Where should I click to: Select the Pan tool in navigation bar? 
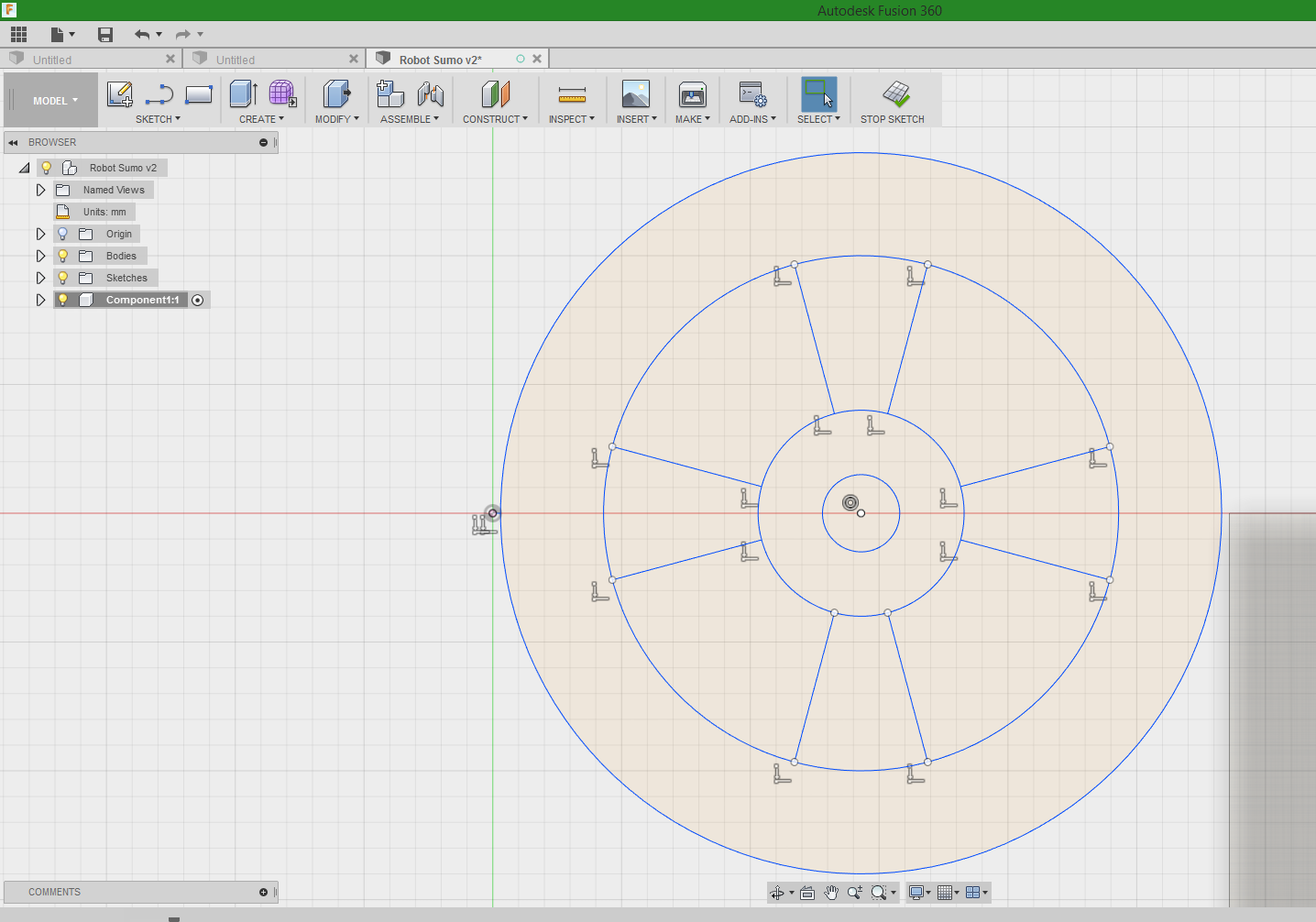pyautogui.click(x=830, y=892)
